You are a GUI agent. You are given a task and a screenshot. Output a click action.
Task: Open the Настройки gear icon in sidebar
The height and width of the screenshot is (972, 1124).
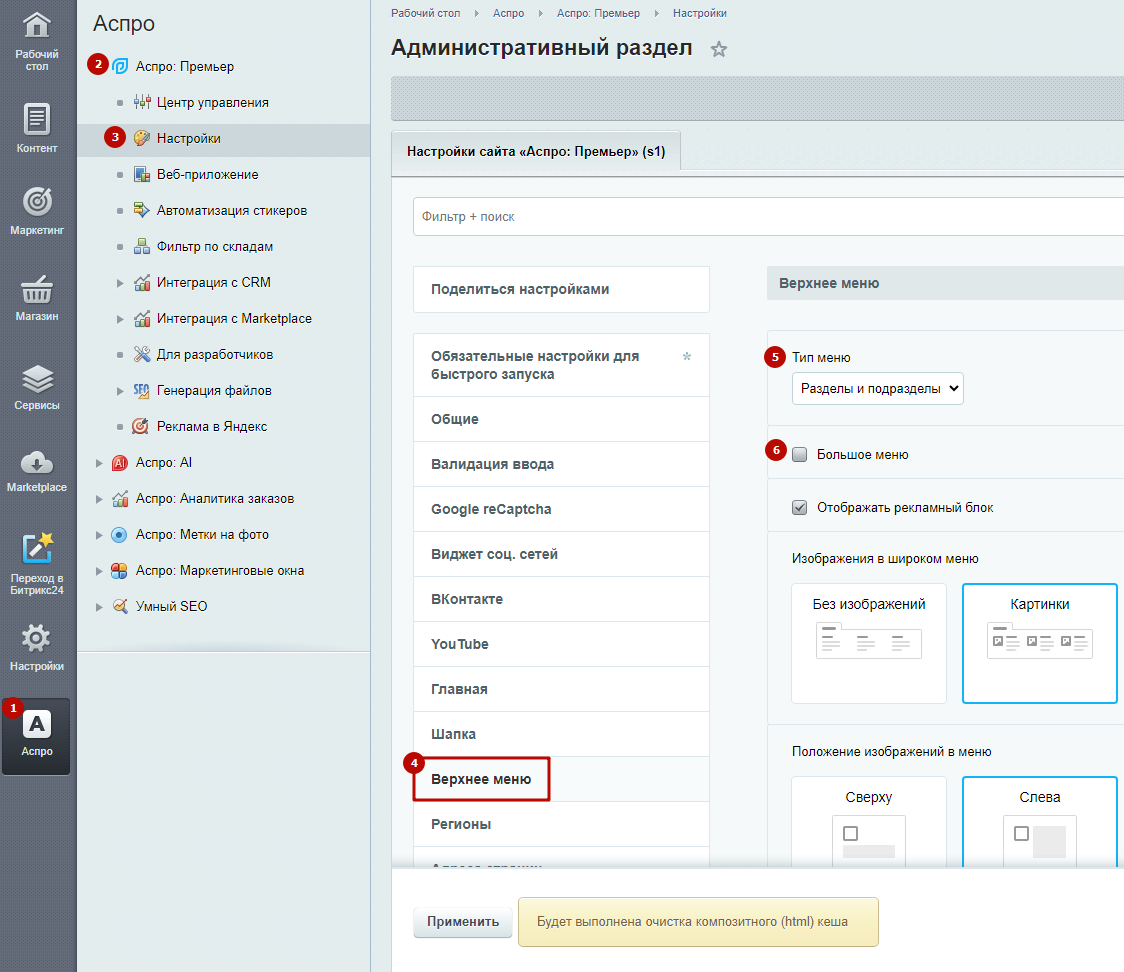tap(37, 638)
